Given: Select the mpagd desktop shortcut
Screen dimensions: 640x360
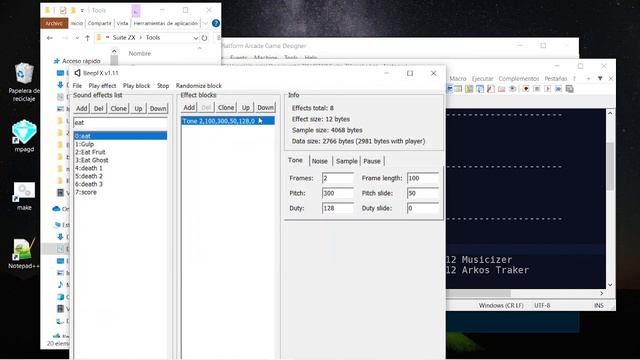Looking at the screenshot, I should 24,136.
